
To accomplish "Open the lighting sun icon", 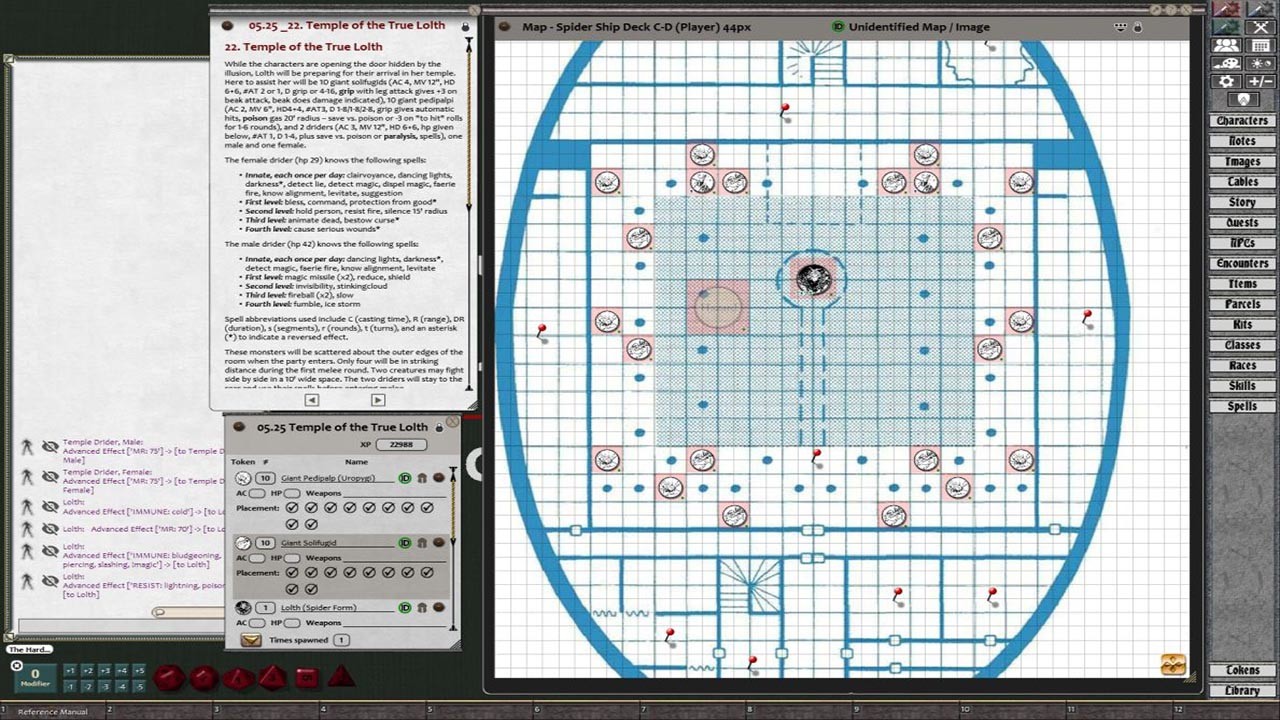I will point(1260,63).
